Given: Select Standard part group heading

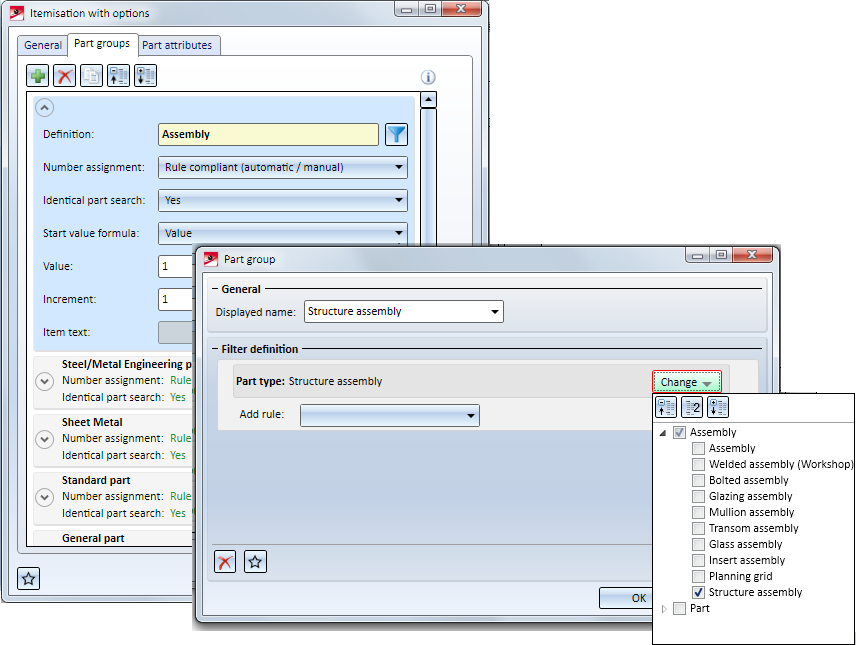Looking at the screenshot, I should 96,480.
